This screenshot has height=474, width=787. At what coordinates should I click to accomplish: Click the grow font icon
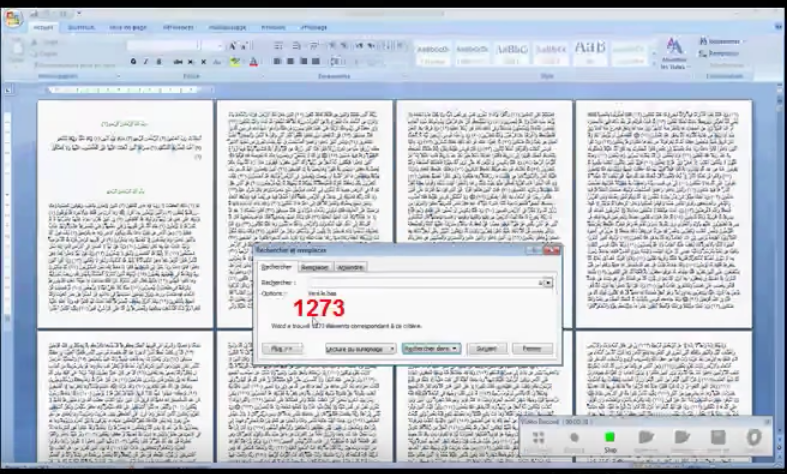pos(232,46)
